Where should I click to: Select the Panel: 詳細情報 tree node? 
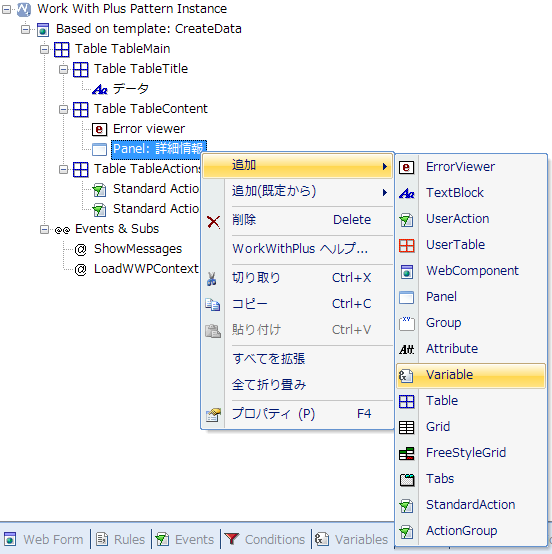tap(158, 149)
